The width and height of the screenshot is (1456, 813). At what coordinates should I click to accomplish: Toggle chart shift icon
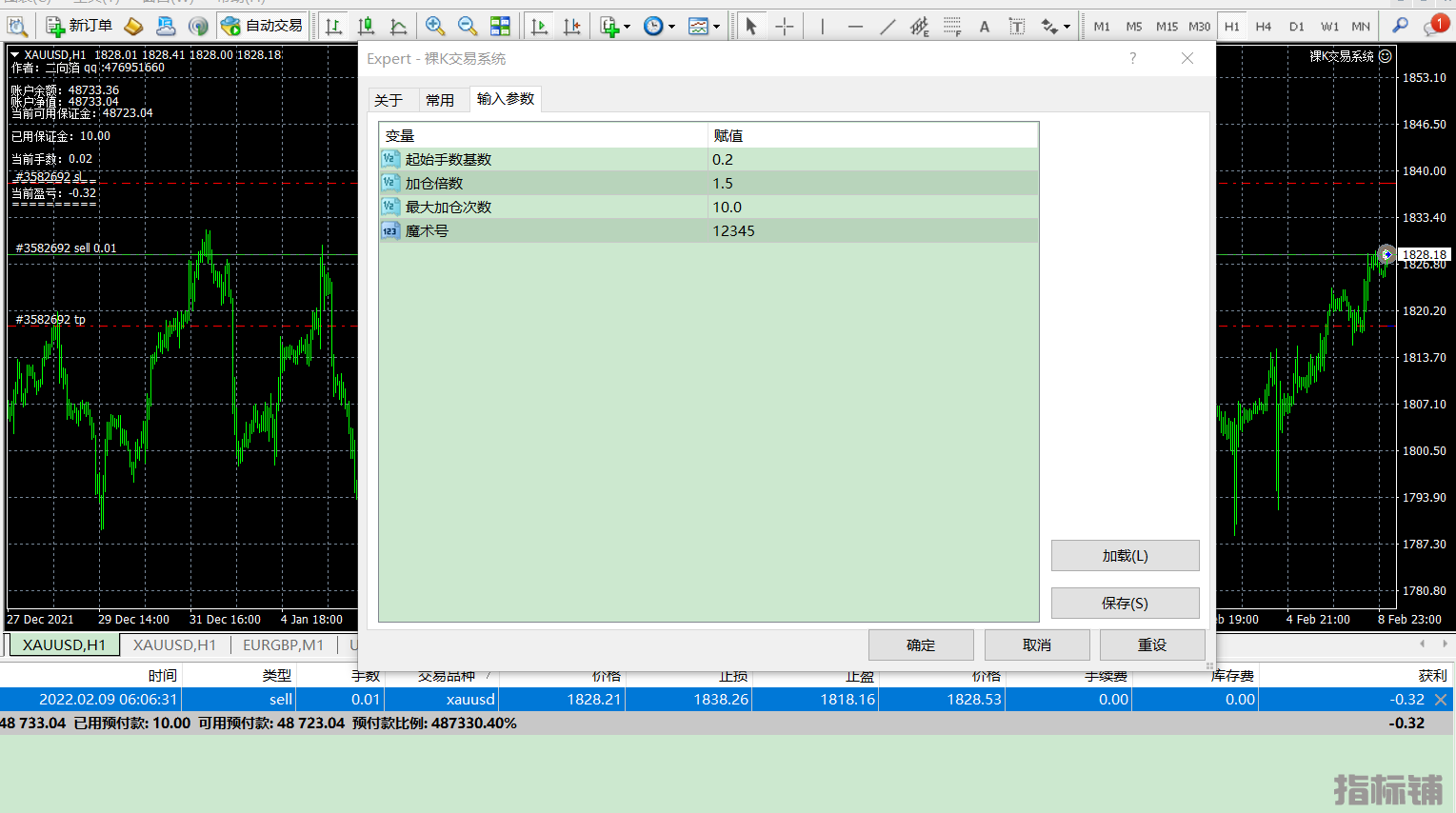coord(571,27)
